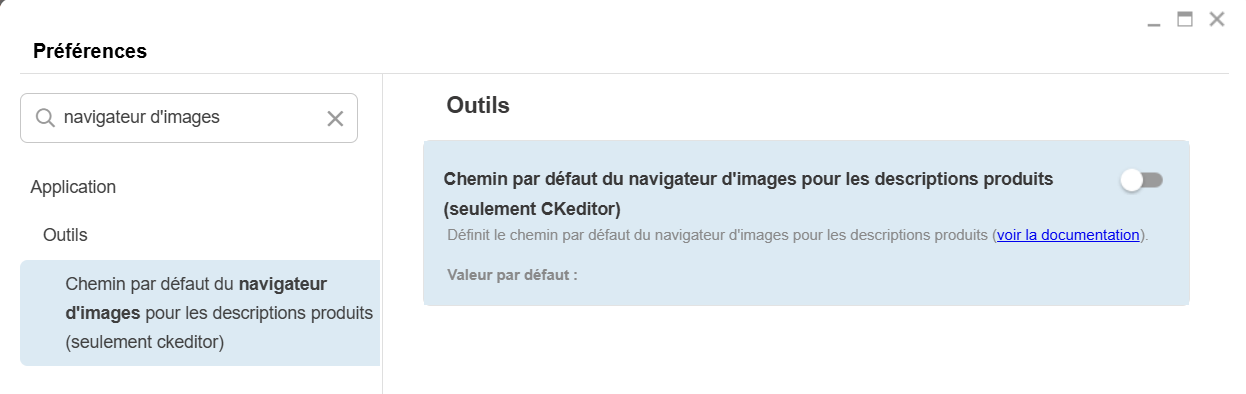The image size is (1246, 394).
Task: Click the magnifier search icon
Action: 45,118
